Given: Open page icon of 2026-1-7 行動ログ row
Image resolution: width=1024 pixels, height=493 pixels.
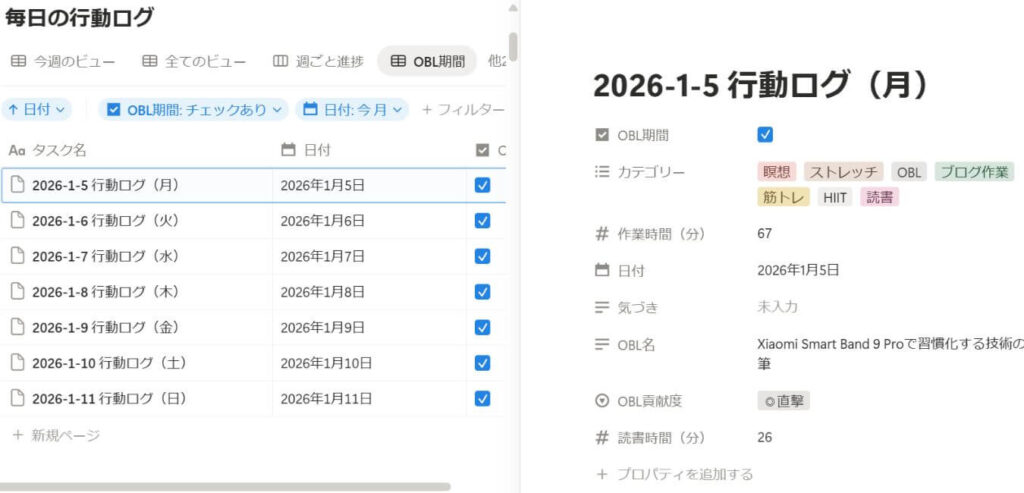Looking at the screenshot, I should (x=18, y=257).
